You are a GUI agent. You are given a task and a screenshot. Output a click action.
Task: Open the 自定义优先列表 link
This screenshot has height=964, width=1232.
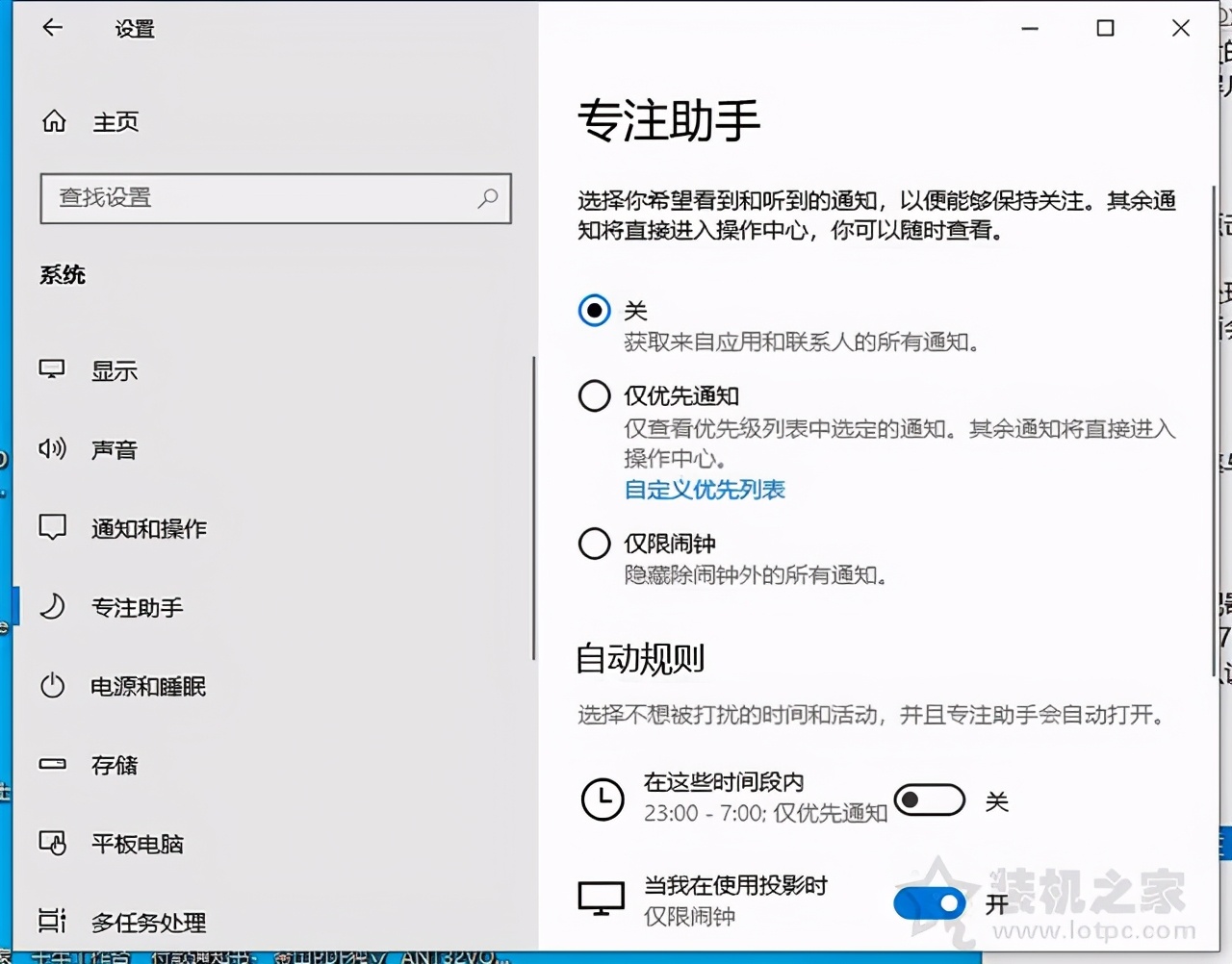[x=704, y=490]
